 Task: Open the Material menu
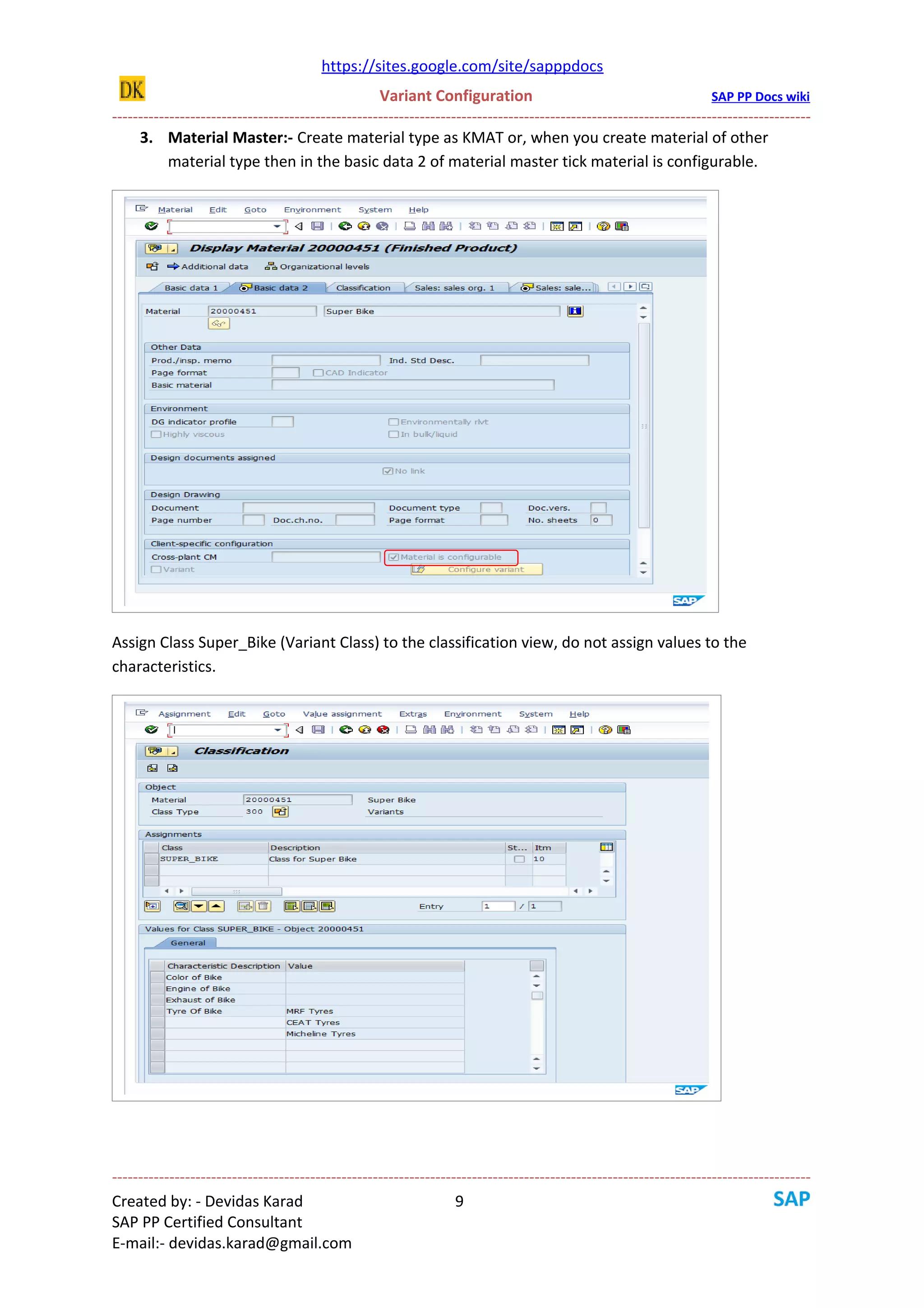click(176, 209)
